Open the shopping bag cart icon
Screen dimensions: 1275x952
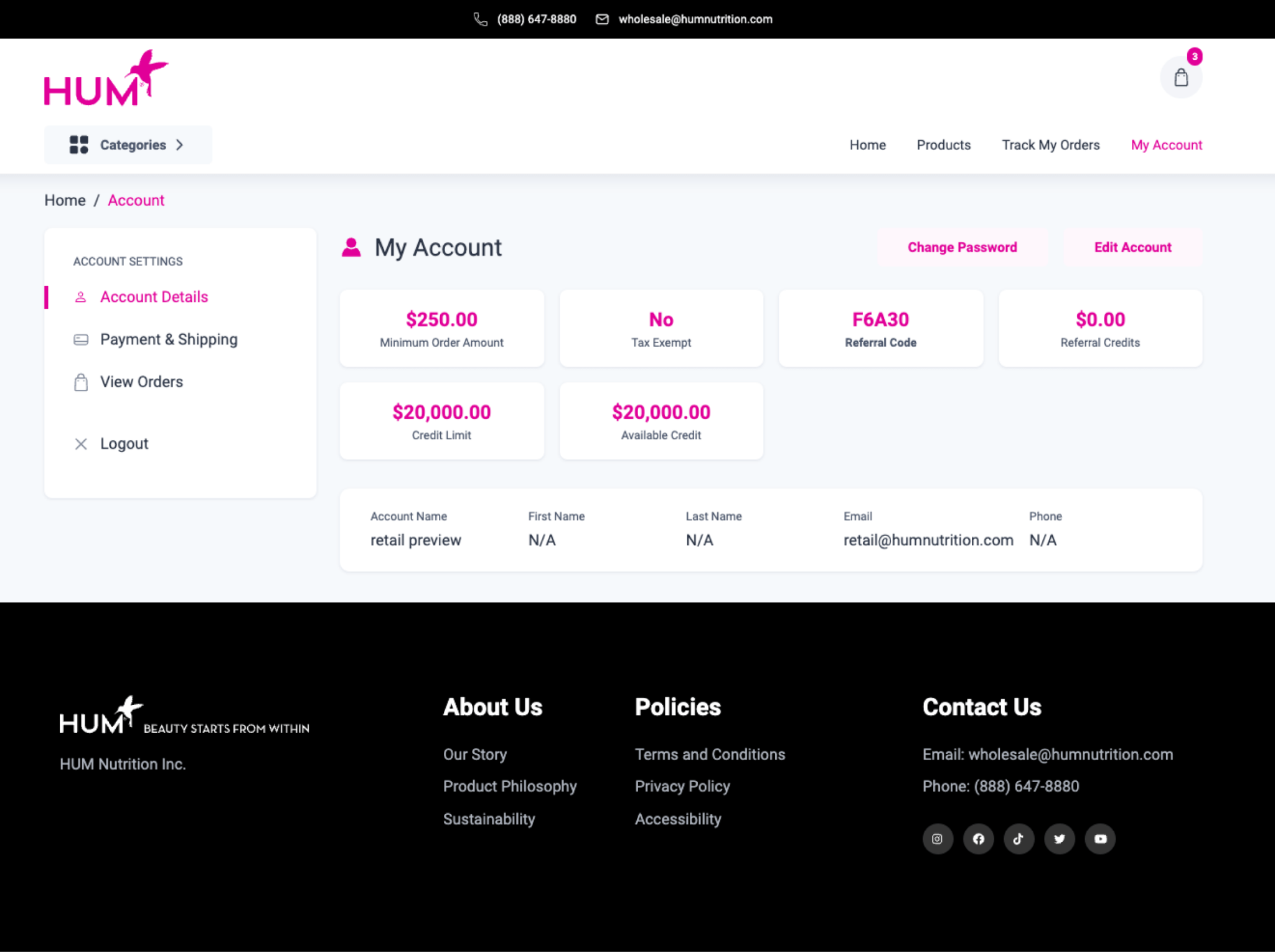tap(1180, 78)
